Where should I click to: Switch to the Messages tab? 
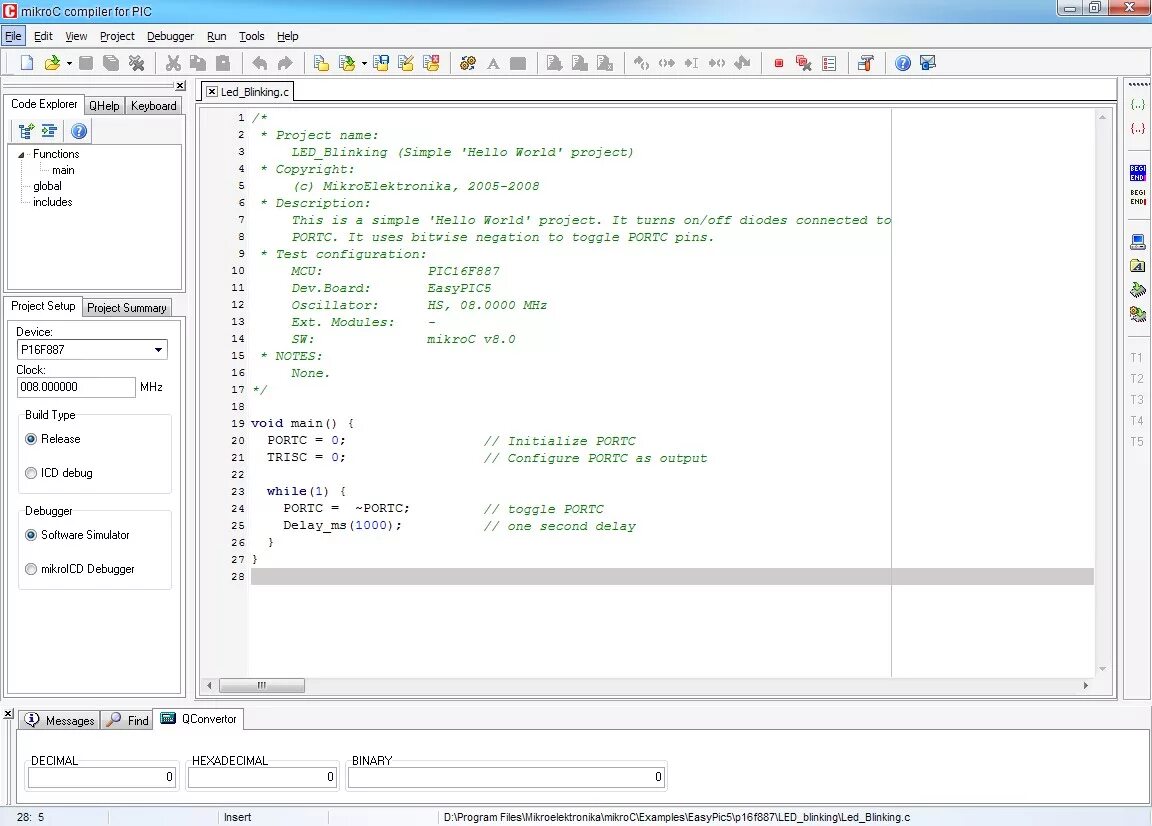click(x=60, y=720)
